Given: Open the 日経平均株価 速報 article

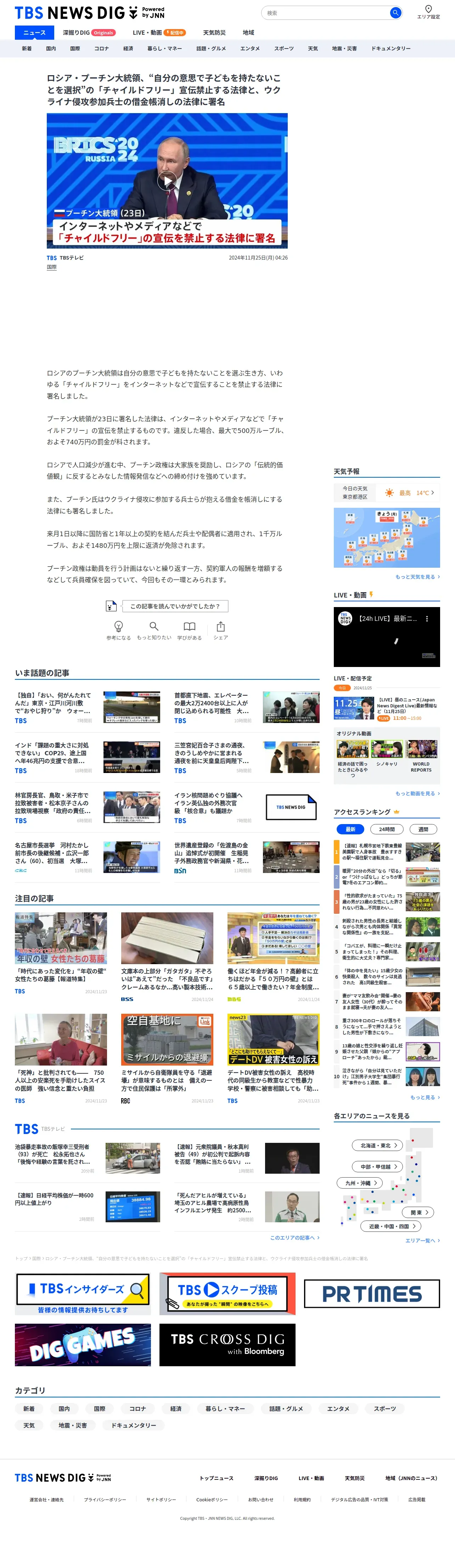Looking at the screenshot, I should (x=88, y=1206).
